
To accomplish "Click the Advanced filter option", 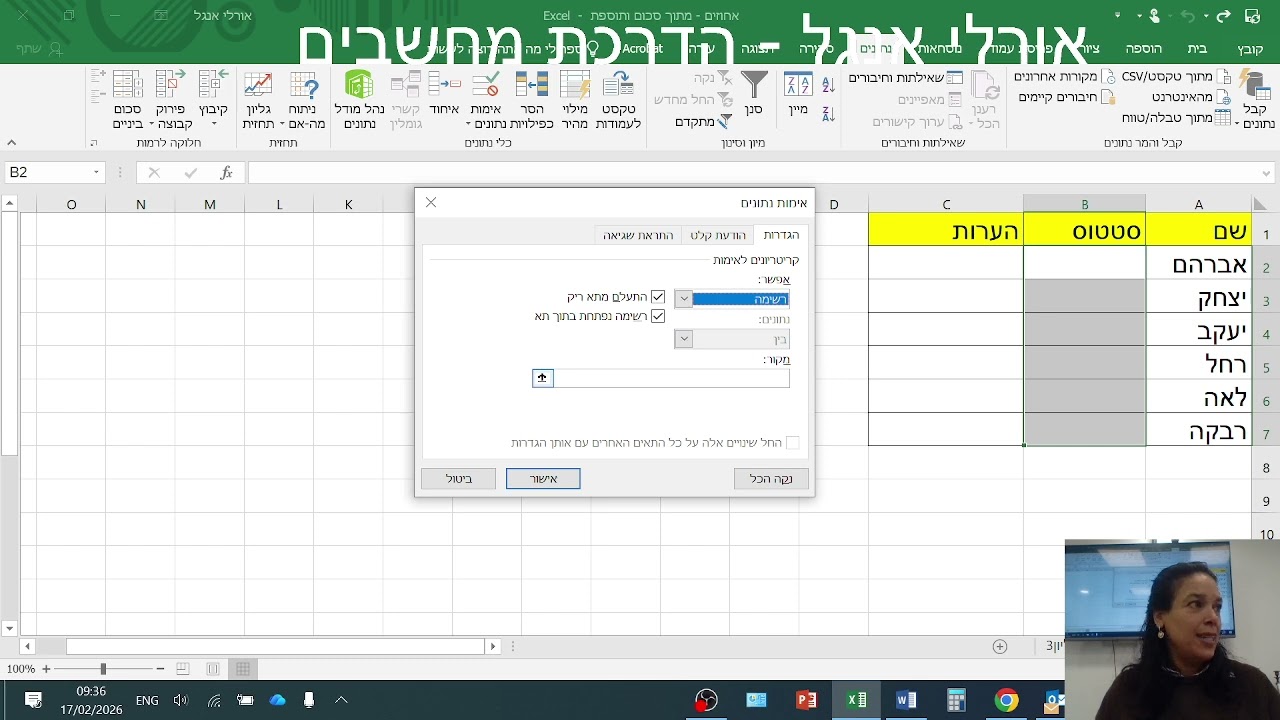I will pos(704,121).
